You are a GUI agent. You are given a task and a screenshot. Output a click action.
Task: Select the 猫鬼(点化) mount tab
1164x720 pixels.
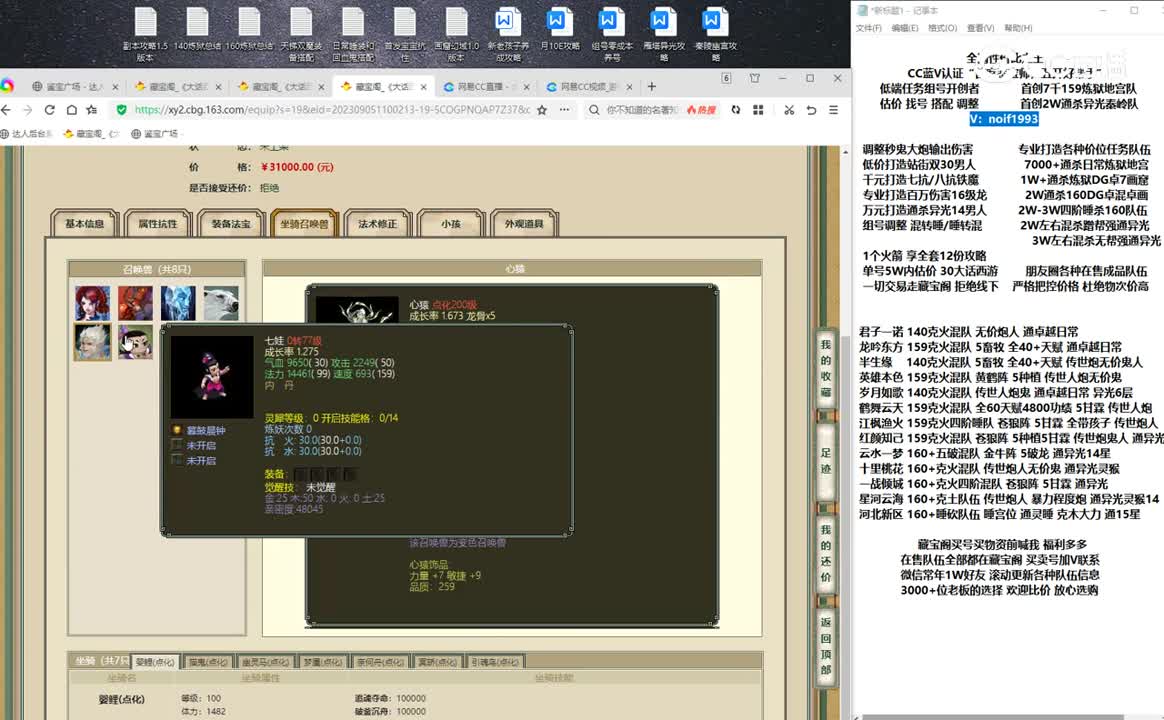(208, 661)
